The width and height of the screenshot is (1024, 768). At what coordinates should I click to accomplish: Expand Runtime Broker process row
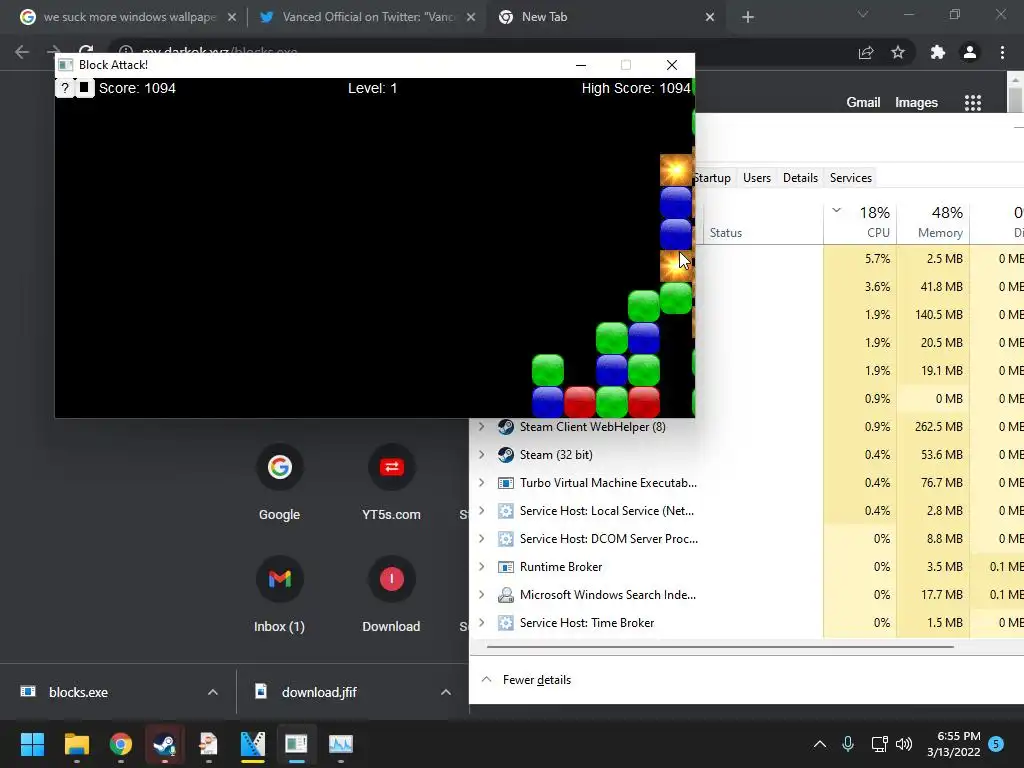pos(482,567)
